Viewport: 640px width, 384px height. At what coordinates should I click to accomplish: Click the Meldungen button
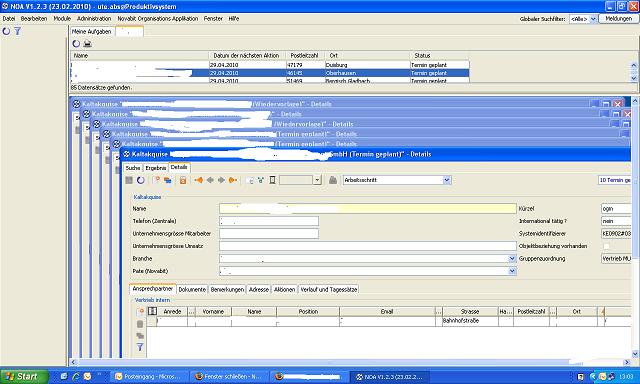[x=618, y=19]
